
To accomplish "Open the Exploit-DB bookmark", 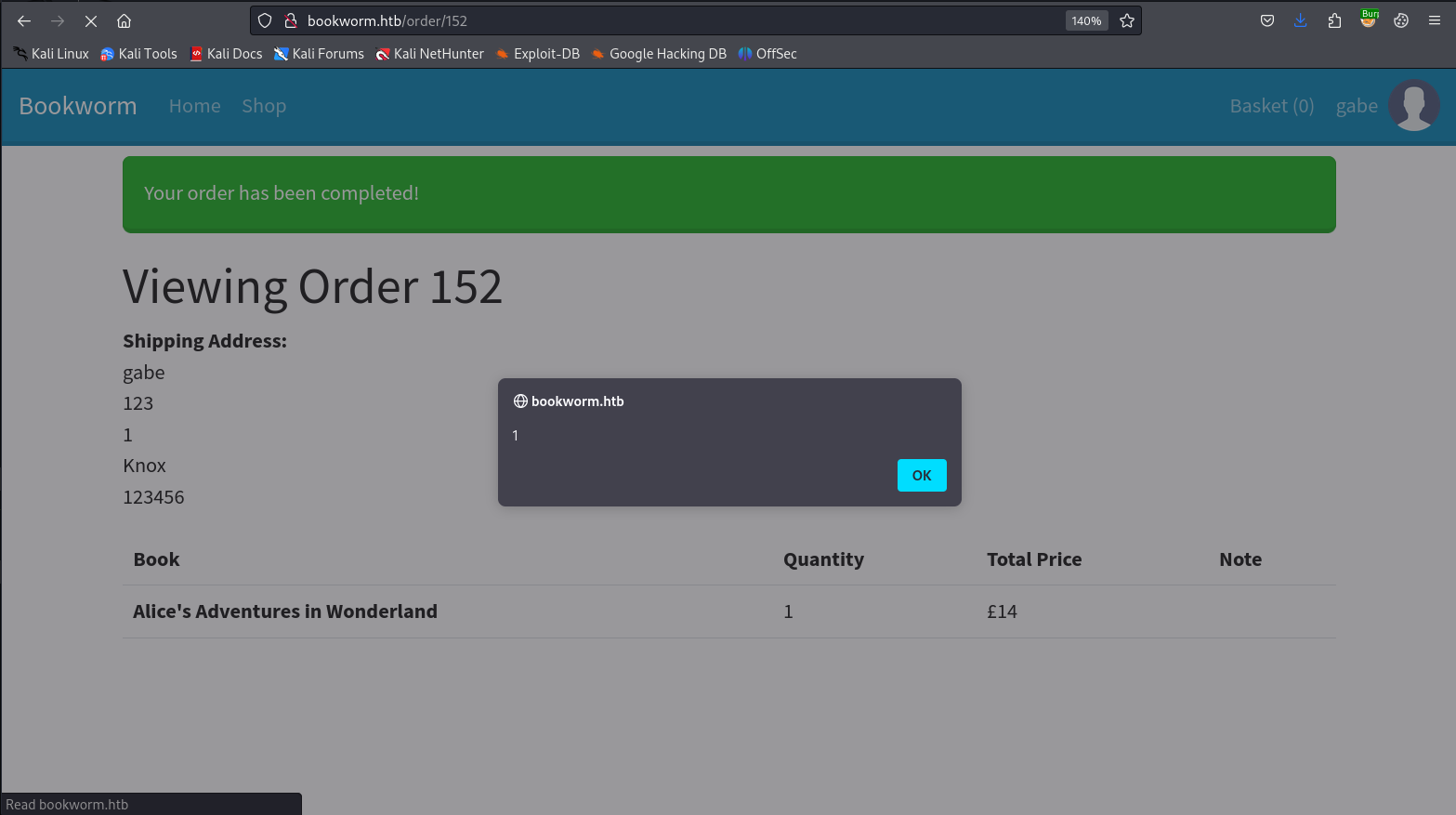I will pos(537,54).
